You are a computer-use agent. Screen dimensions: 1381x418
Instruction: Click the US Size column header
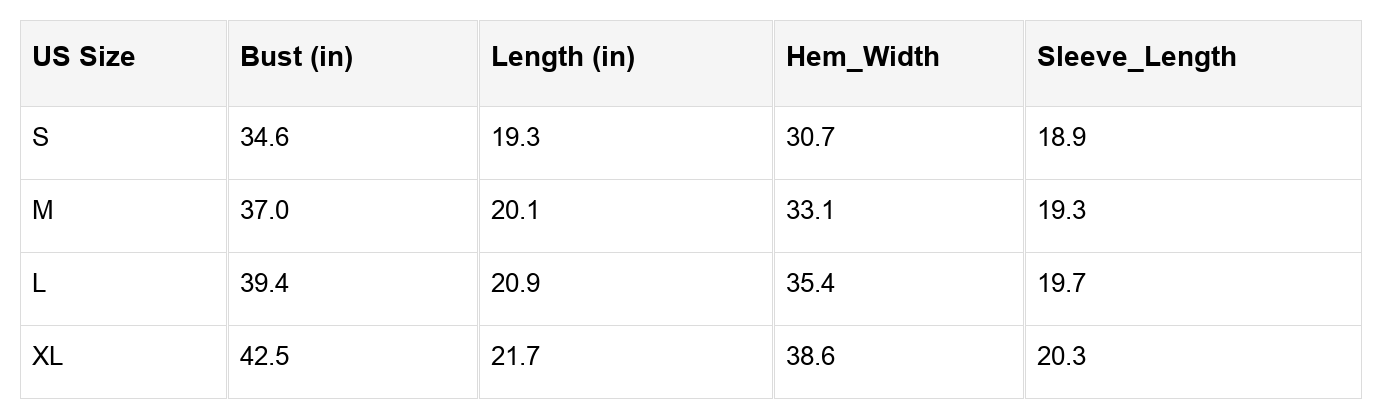point(83,57)
